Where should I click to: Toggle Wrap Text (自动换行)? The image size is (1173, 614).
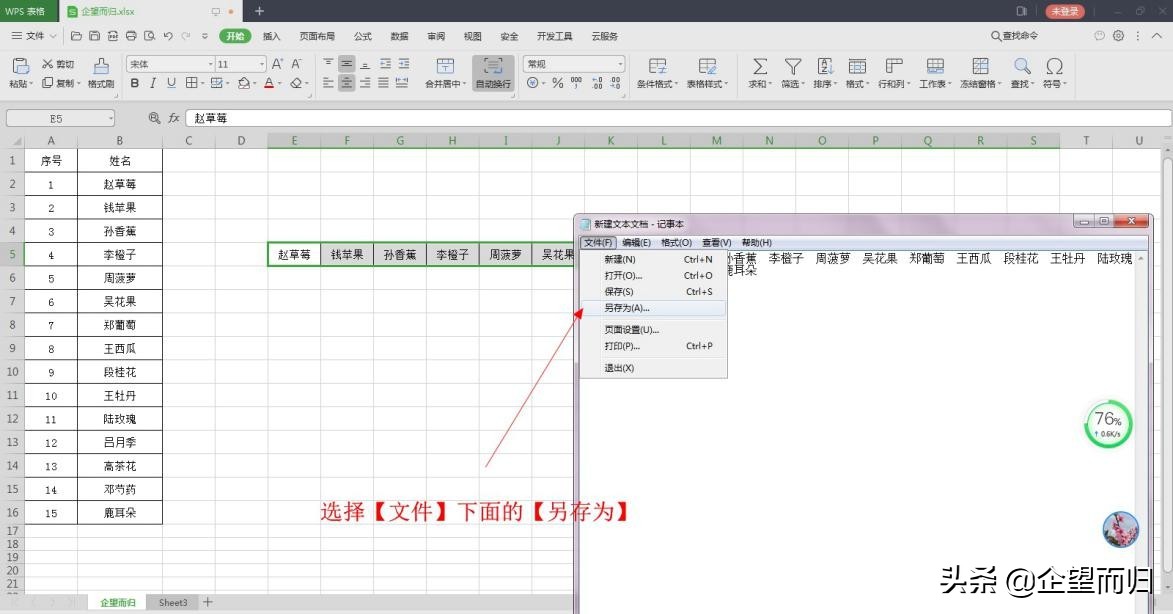coord(493,73)
